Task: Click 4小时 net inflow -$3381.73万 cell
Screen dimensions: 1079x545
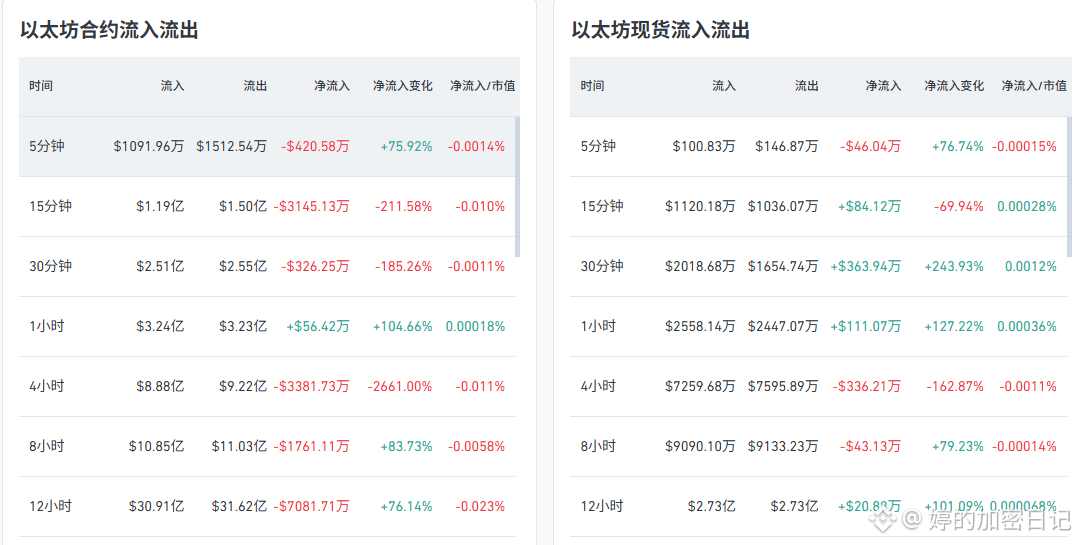Action: (x=311, y=387)
